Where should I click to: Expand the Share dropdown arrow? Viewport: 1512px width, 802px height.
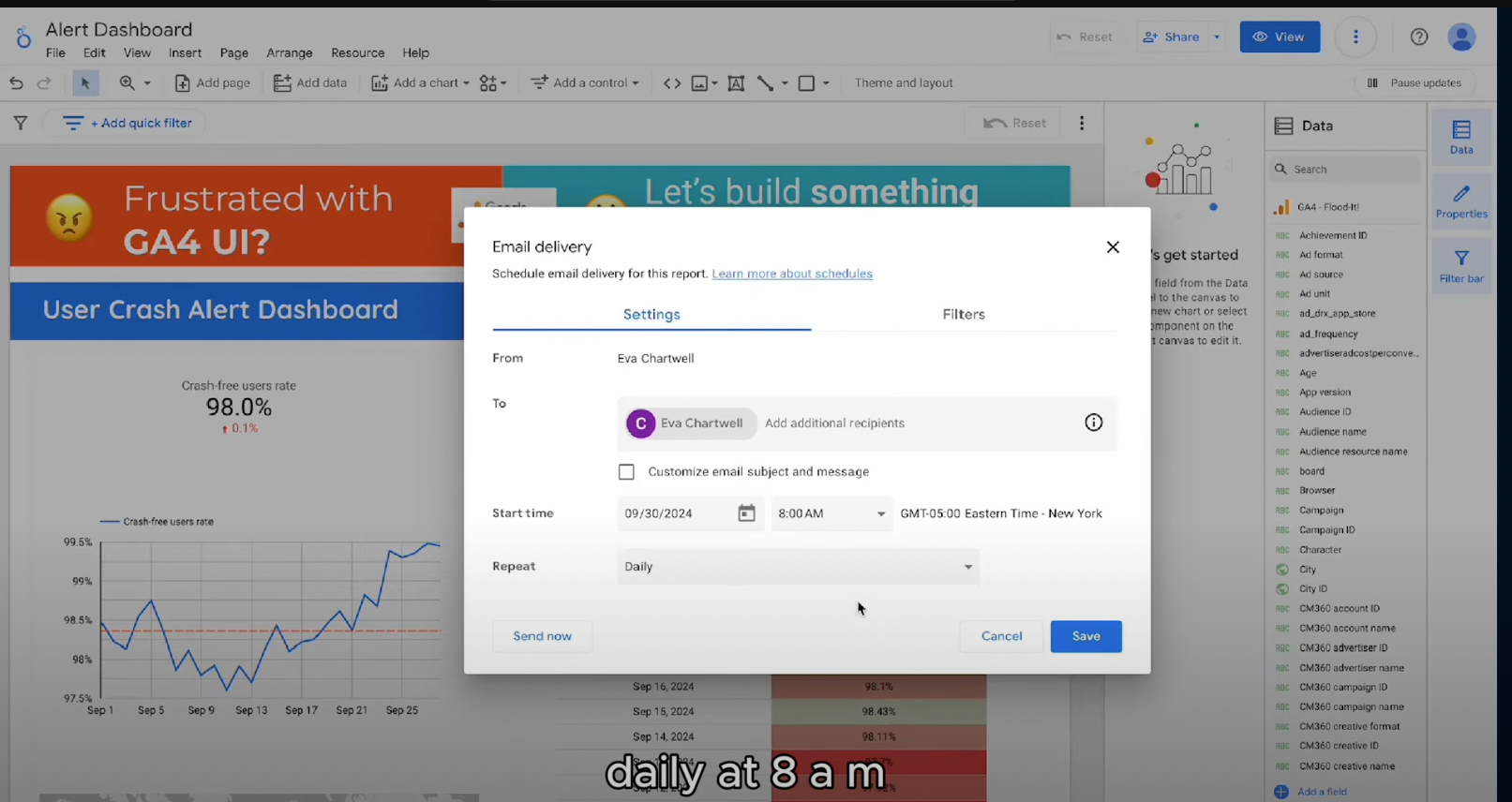click(x=1217, y=37)
